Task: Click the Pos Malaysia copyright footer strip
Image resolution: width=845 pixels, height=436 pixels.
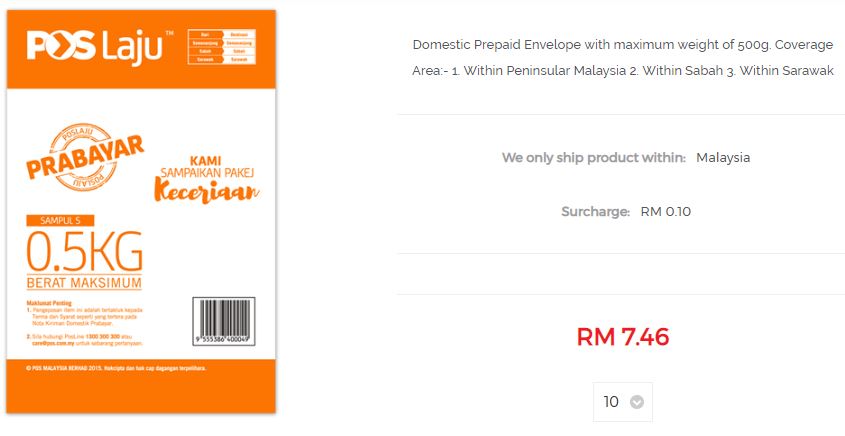Action: click(x=141, y=386)
